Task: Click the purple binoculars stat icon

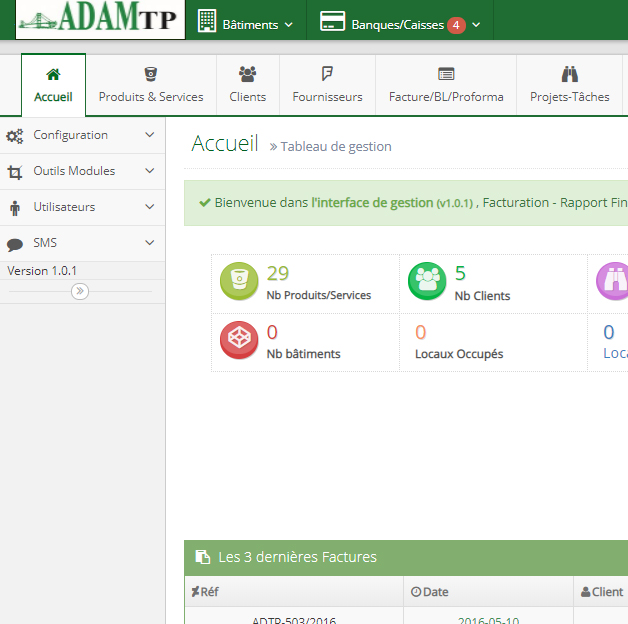Action: [612, 283]
